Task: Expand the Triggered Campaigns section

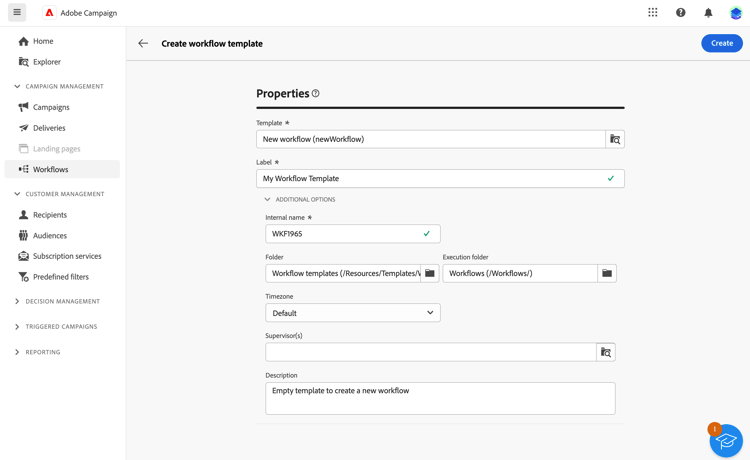Action: 17,327
